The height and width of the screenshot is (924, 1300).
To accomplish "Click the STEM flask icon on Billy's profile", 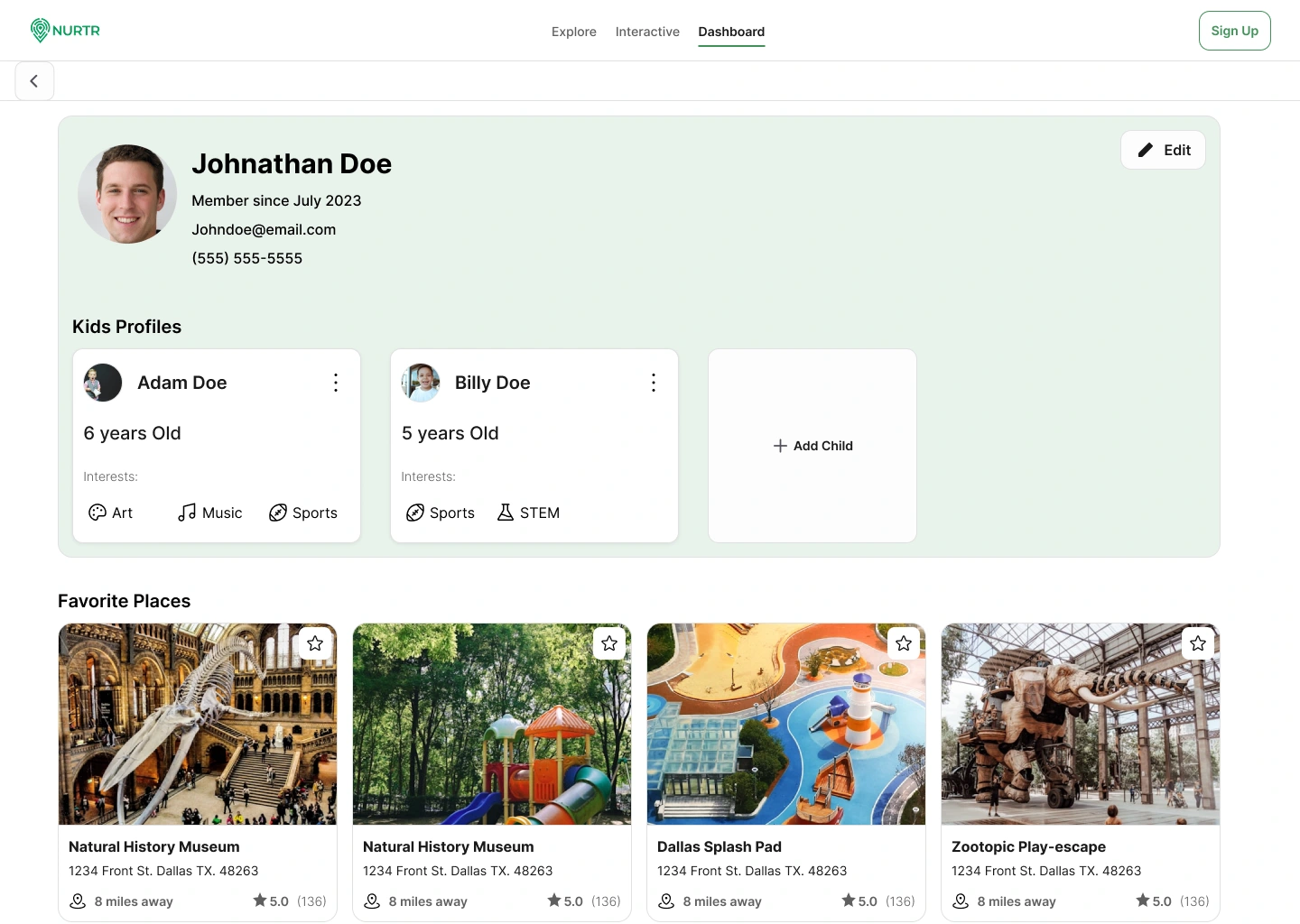I will click(505, 513).
